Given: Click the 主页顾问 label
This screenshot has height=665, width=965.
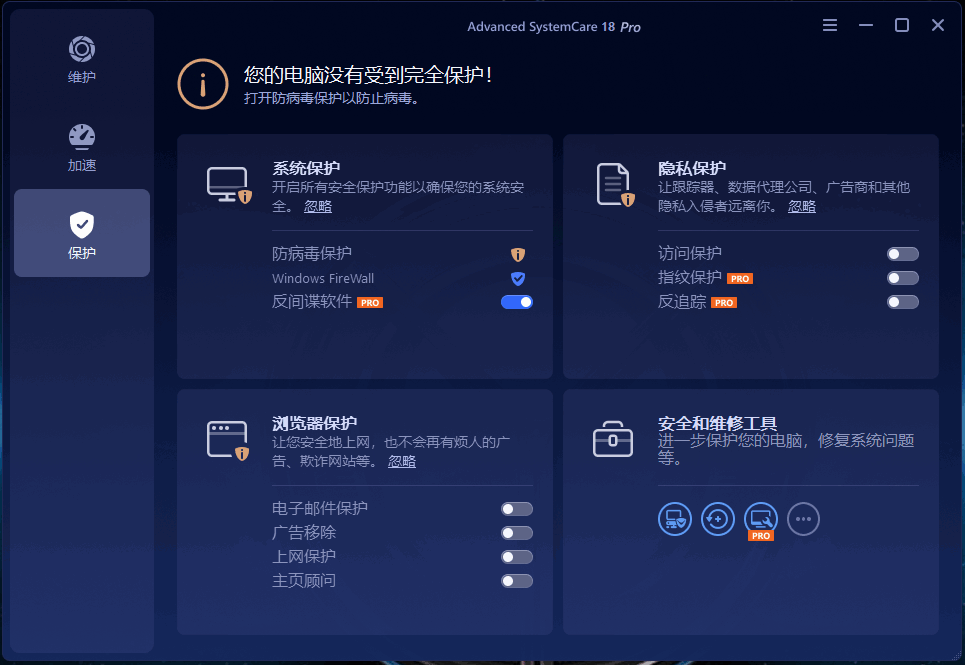Looking at the screenshot, I should pos(304,580).
